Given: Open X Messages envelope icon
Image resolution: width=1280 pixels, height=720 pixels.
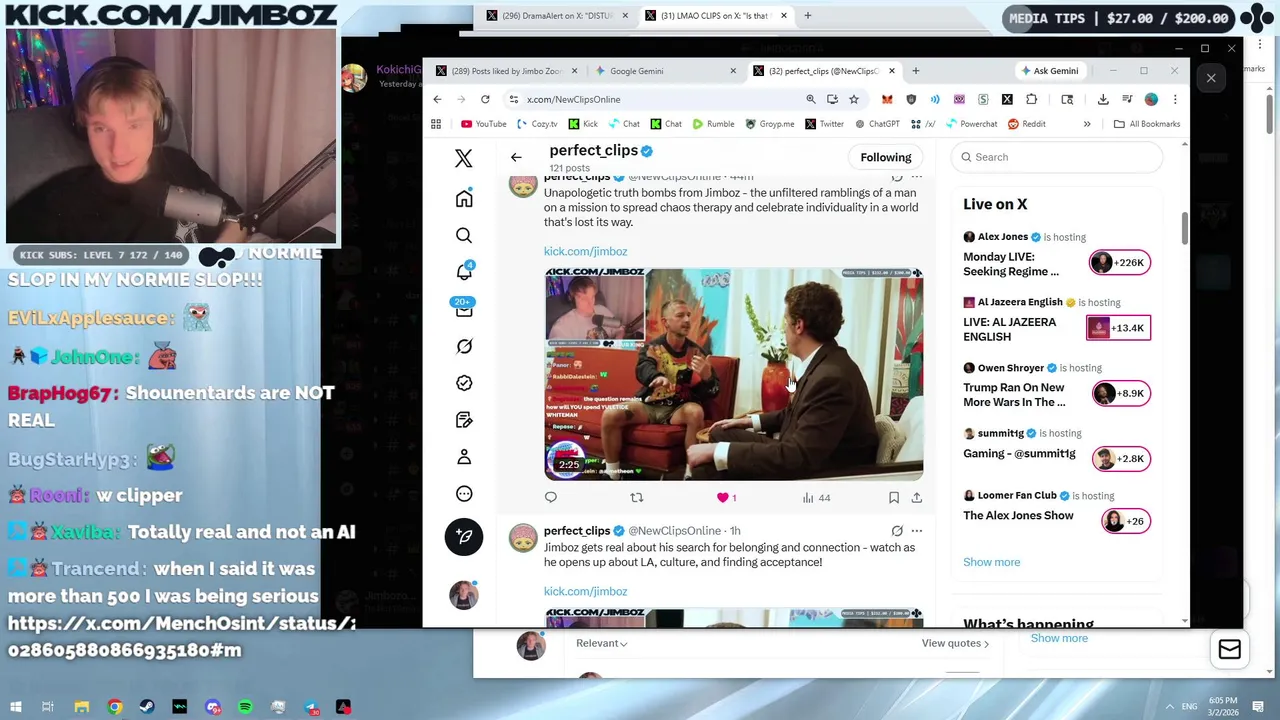Looking at the screenshot, I should [464, 309].
